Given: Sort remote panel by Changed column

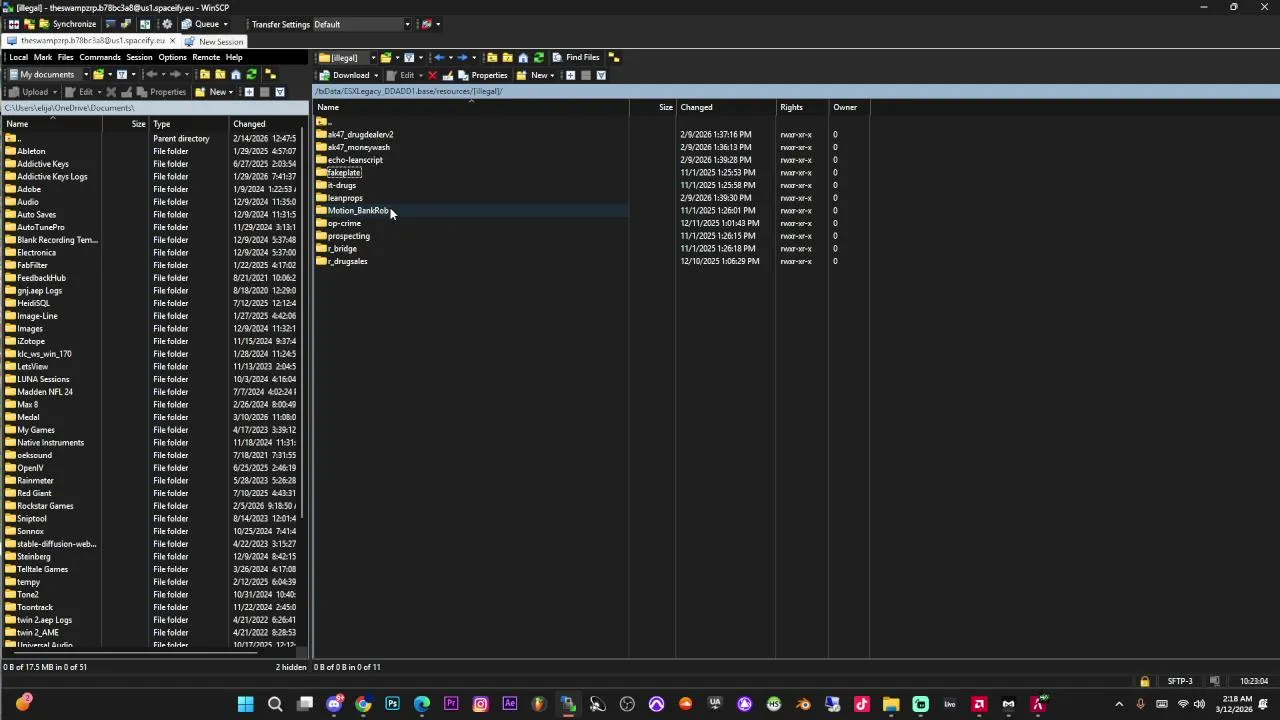Looking at the screenshot, I should tap(727, 107).
